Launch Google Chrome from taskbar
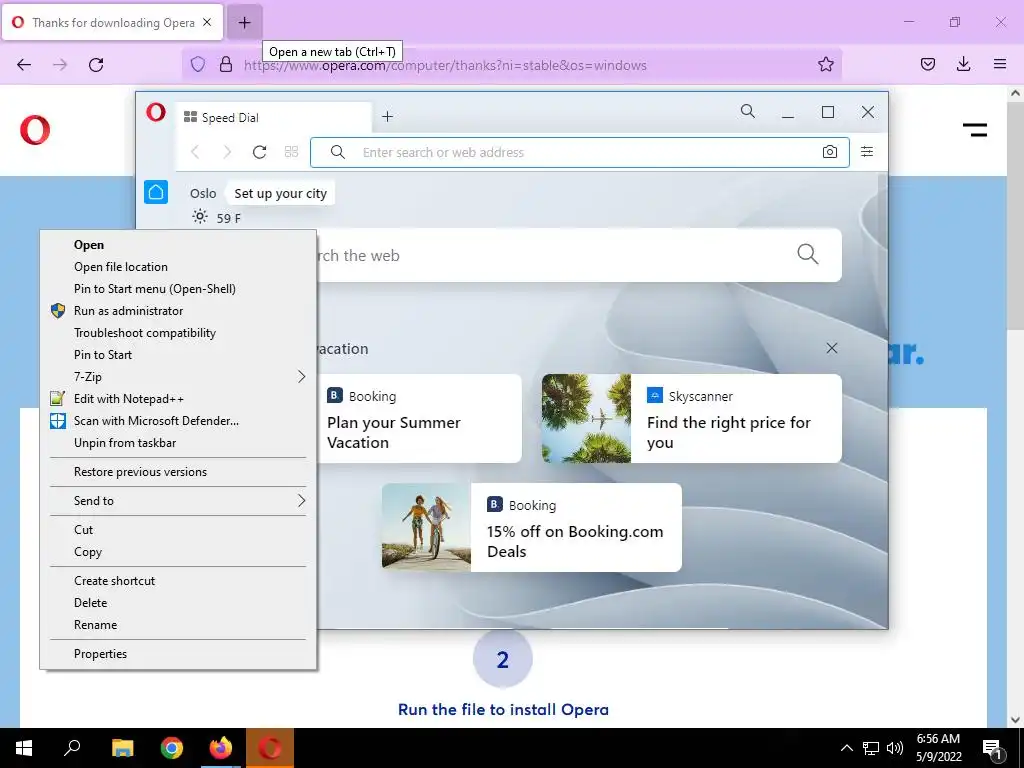The width and height of the screenshot is (1024, 768). (x=172, y=748)
